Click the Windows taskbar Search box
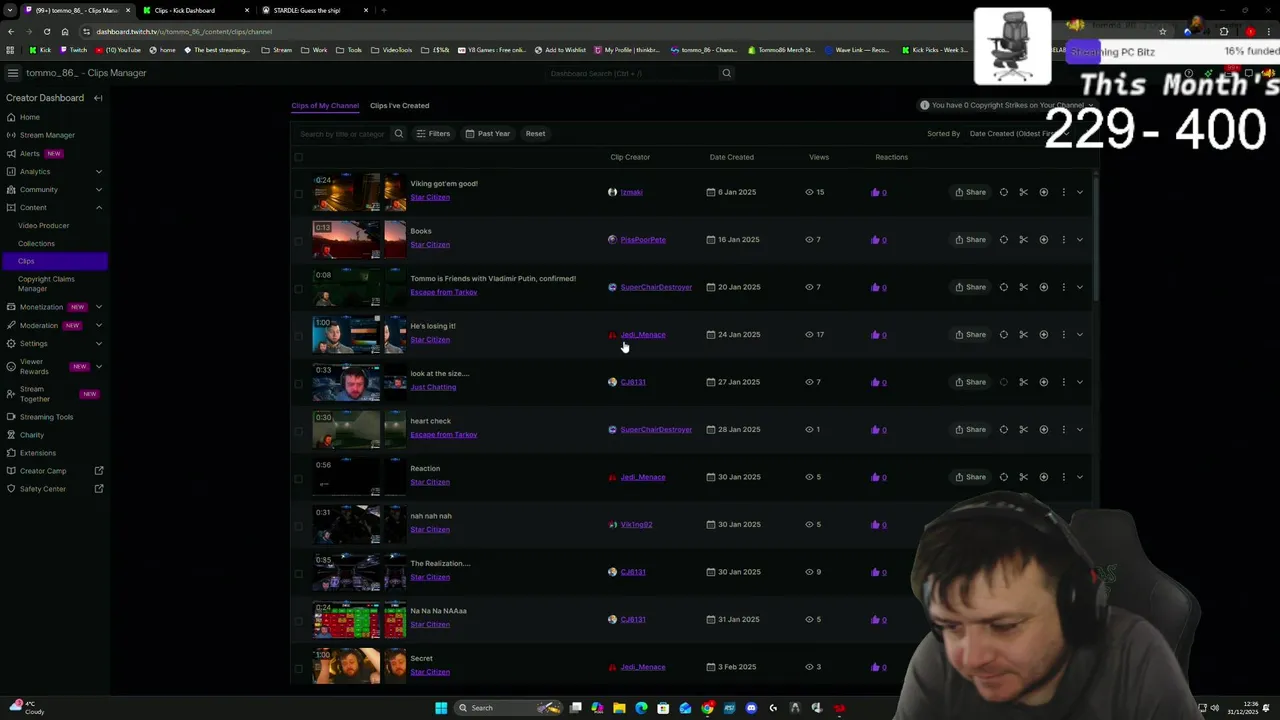1280x720 pixels. pyautogui.click(x=507, y=708)
